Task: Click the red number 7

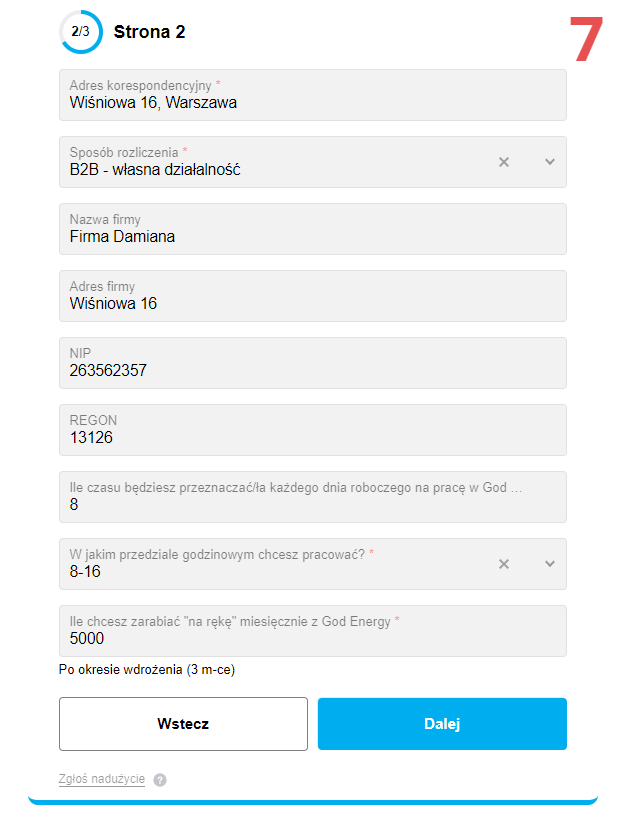Action: pyautogui.click(x=586, y=42)
